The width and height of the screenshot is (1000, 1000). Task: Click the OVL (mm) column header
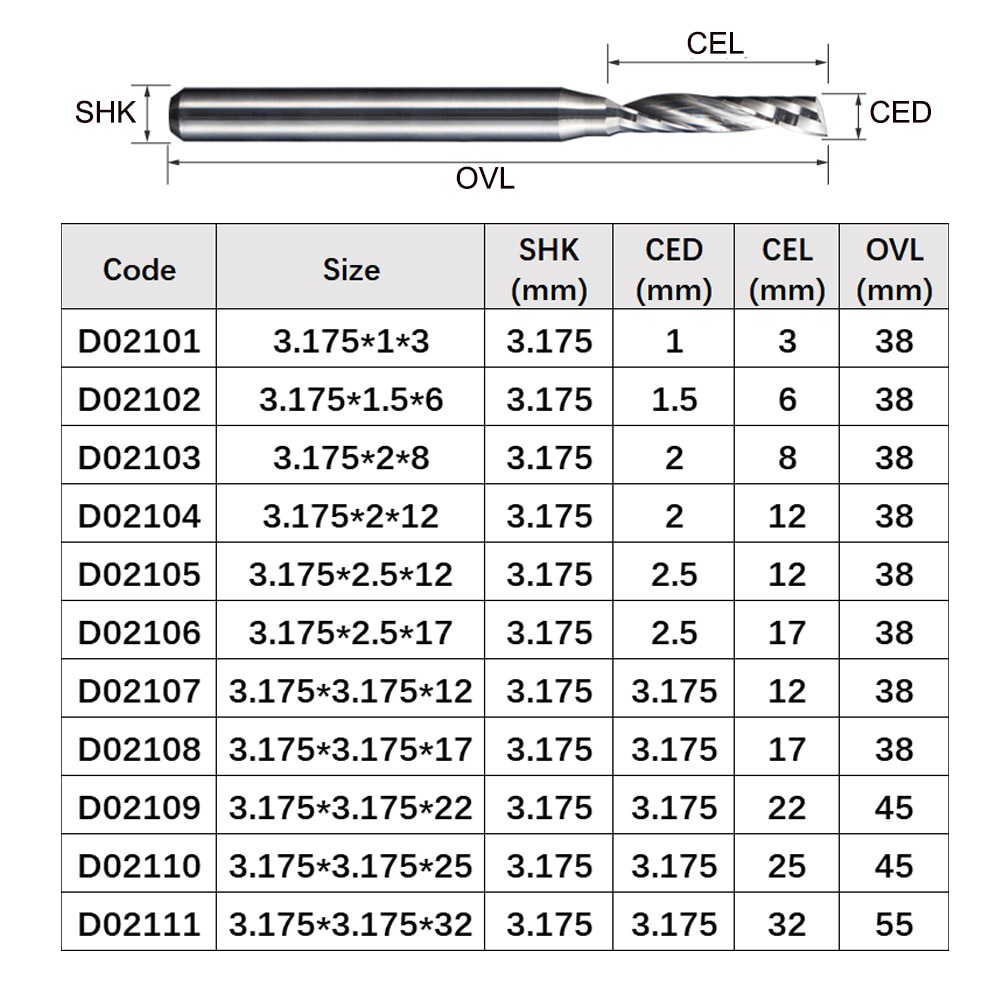point(894,267)
